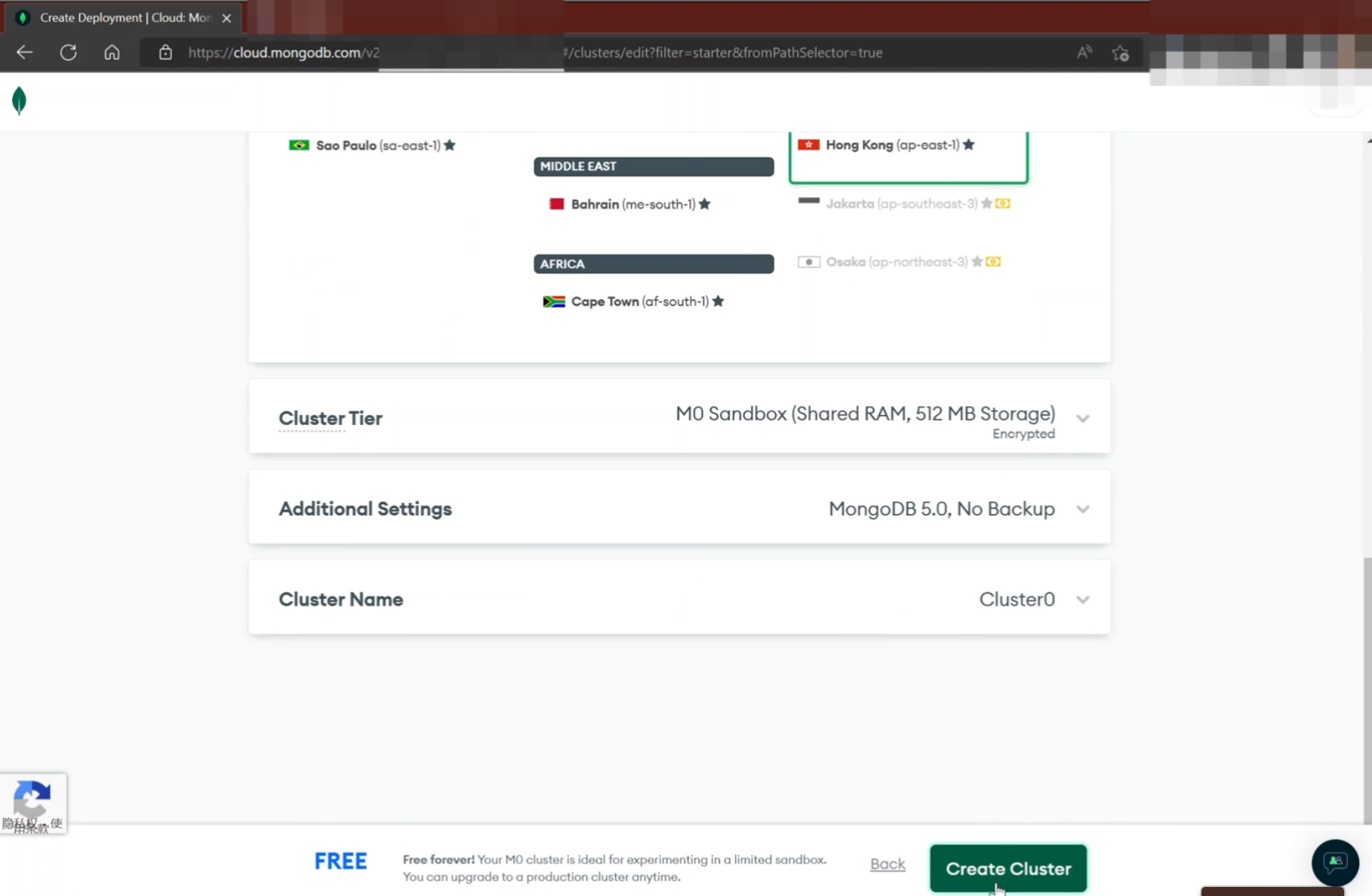Add page to favorites star icon
Viewport: 1372px width, 896px height.
point(1121,53)
